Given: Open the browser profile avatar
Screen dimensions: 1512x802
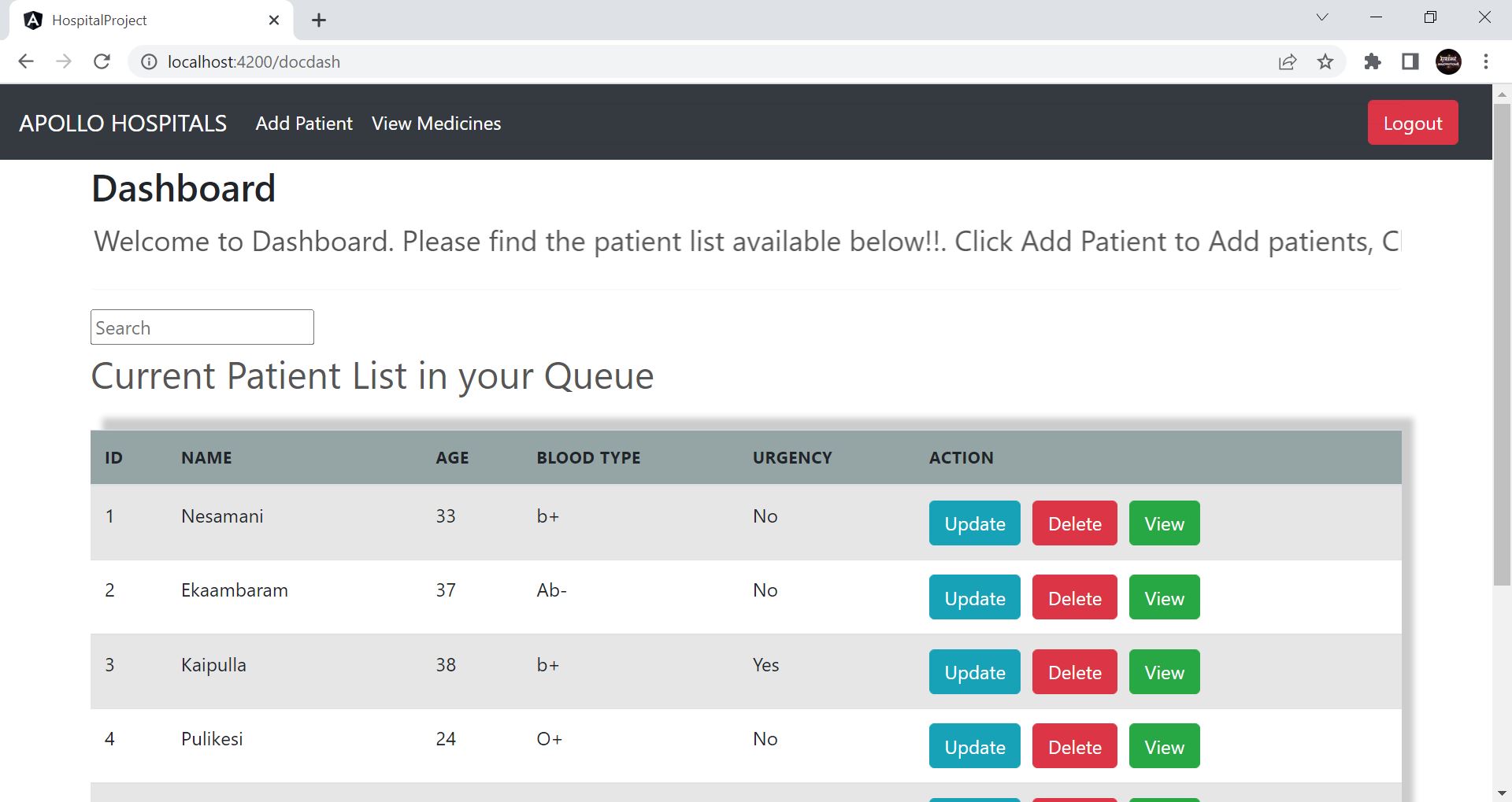Looking at the screenshot, I should pos(1449,61).
